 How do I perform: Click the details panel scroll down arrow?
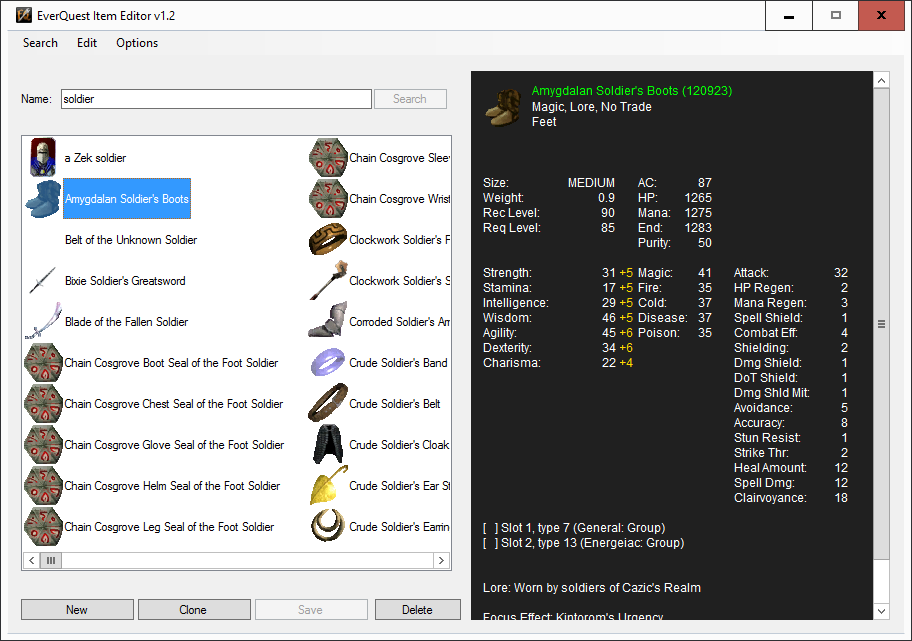pos(881,611)
